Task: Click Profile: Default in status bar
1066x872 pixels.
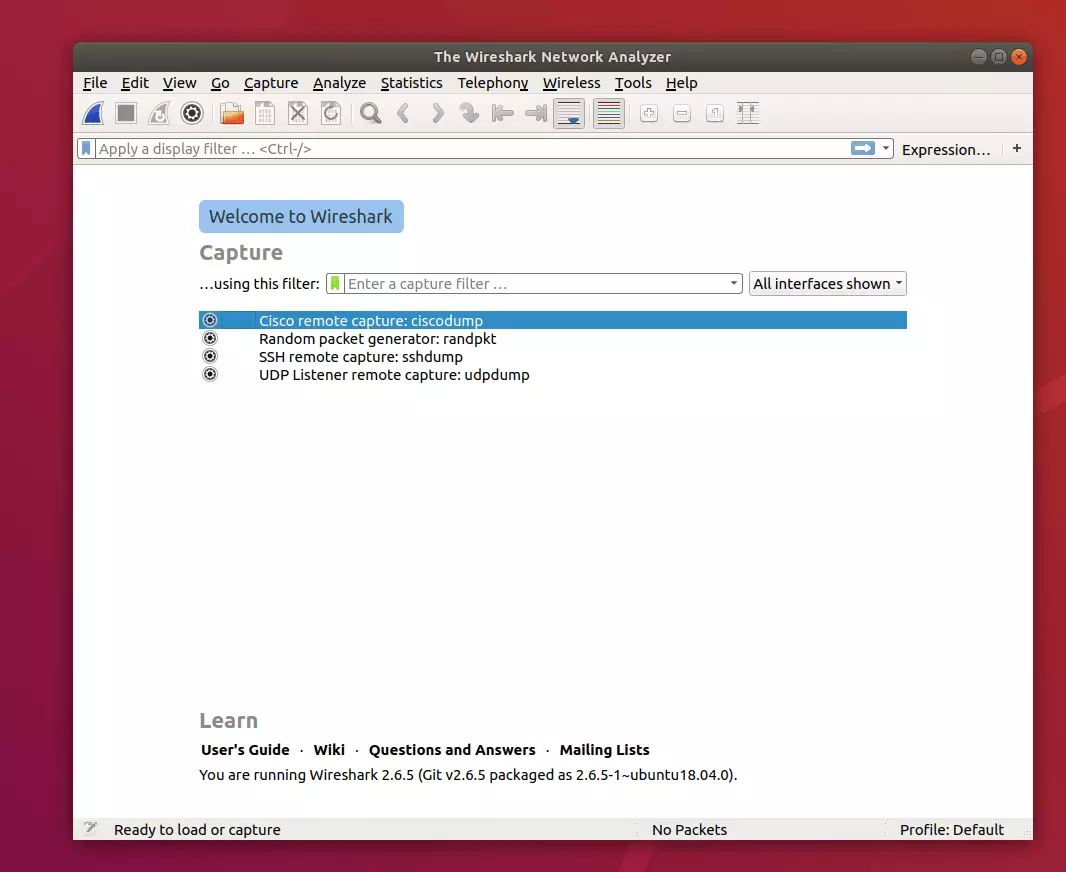Action: (951, 830)
